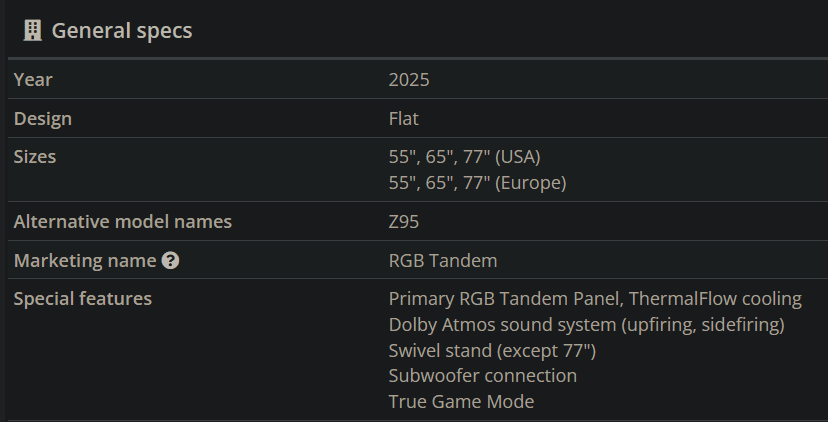The width and height of the screenshot is (828, 422).
Task: Click the USA sizes line
Action: tap(464, 157)
